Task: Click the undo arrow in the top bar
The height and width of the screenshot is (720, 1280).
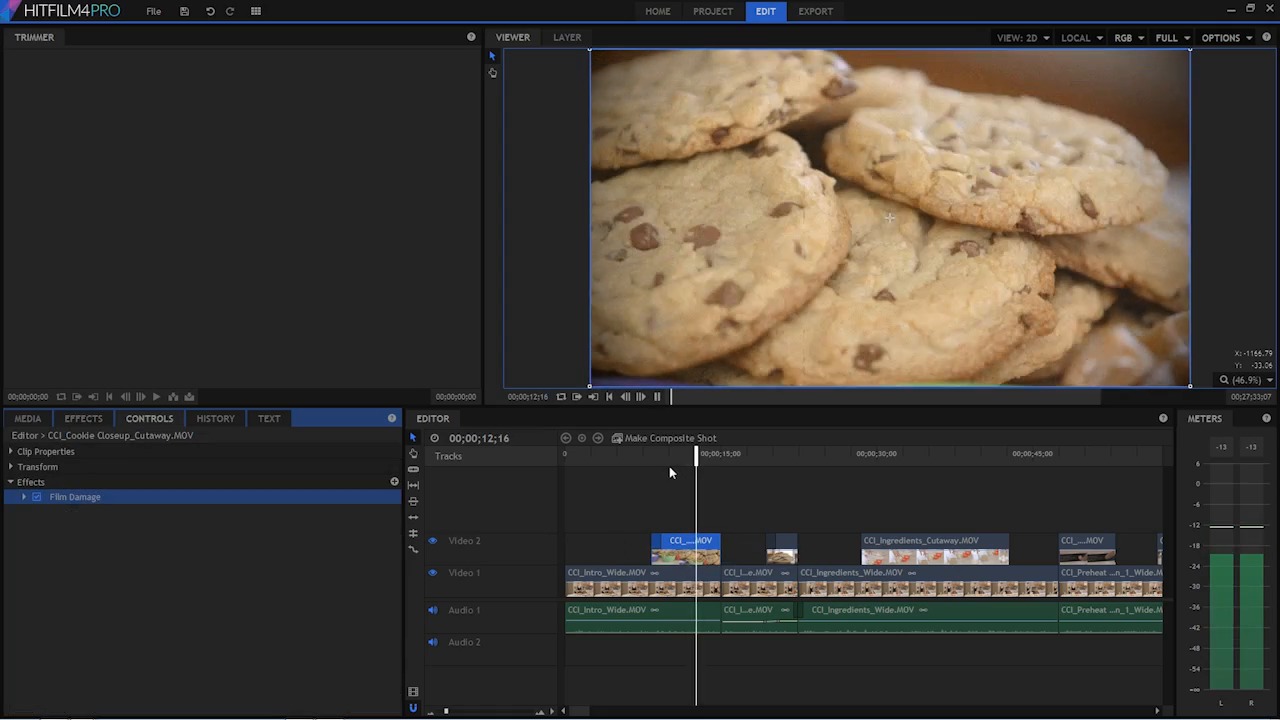Action: click(x=210, y=11)
